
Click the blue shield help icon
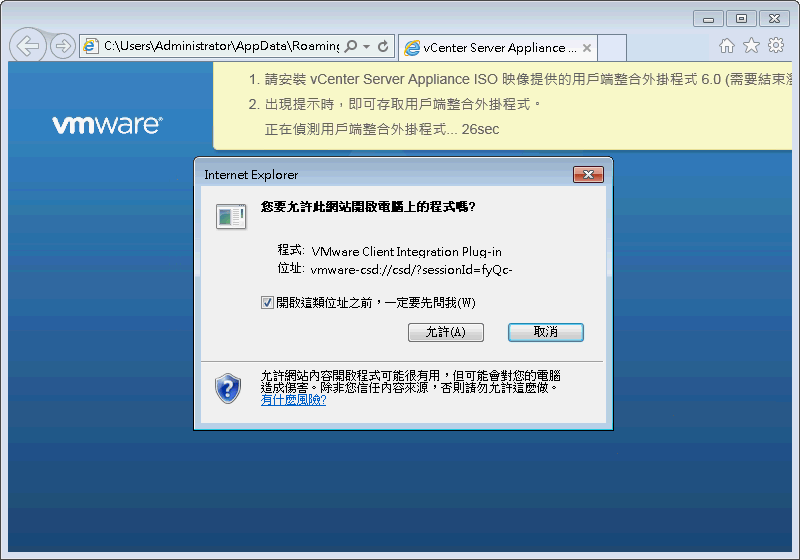pyautogui.click(x=228, y=388)
